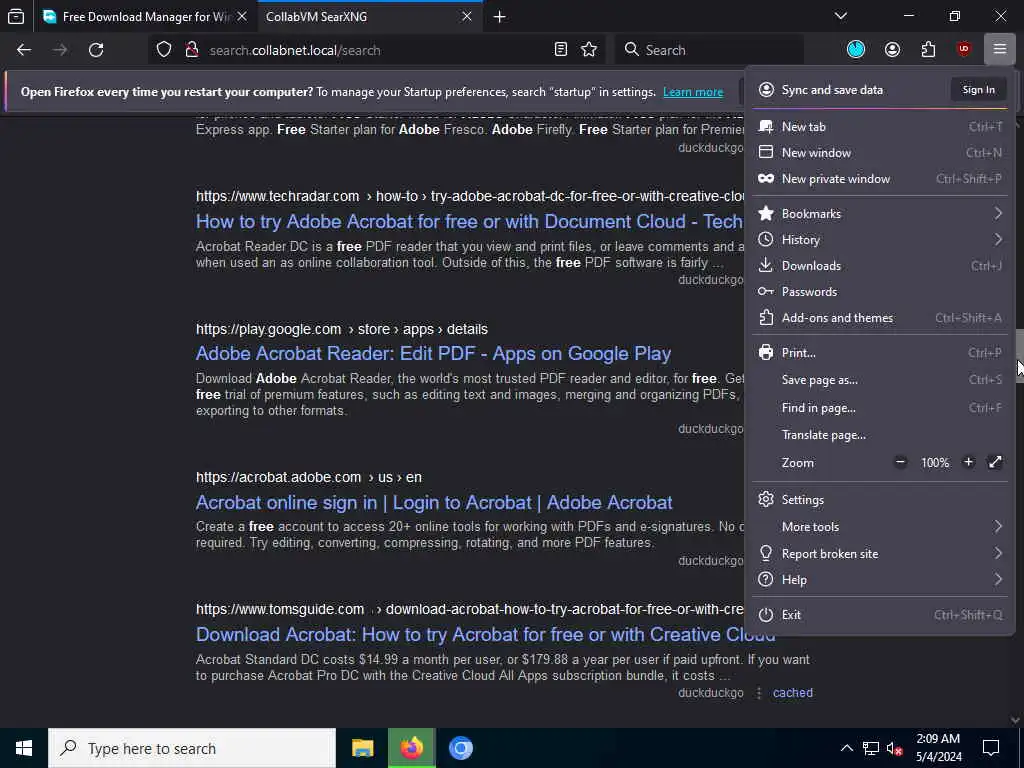Open a new tab with plus button

(x=500, y=16)
